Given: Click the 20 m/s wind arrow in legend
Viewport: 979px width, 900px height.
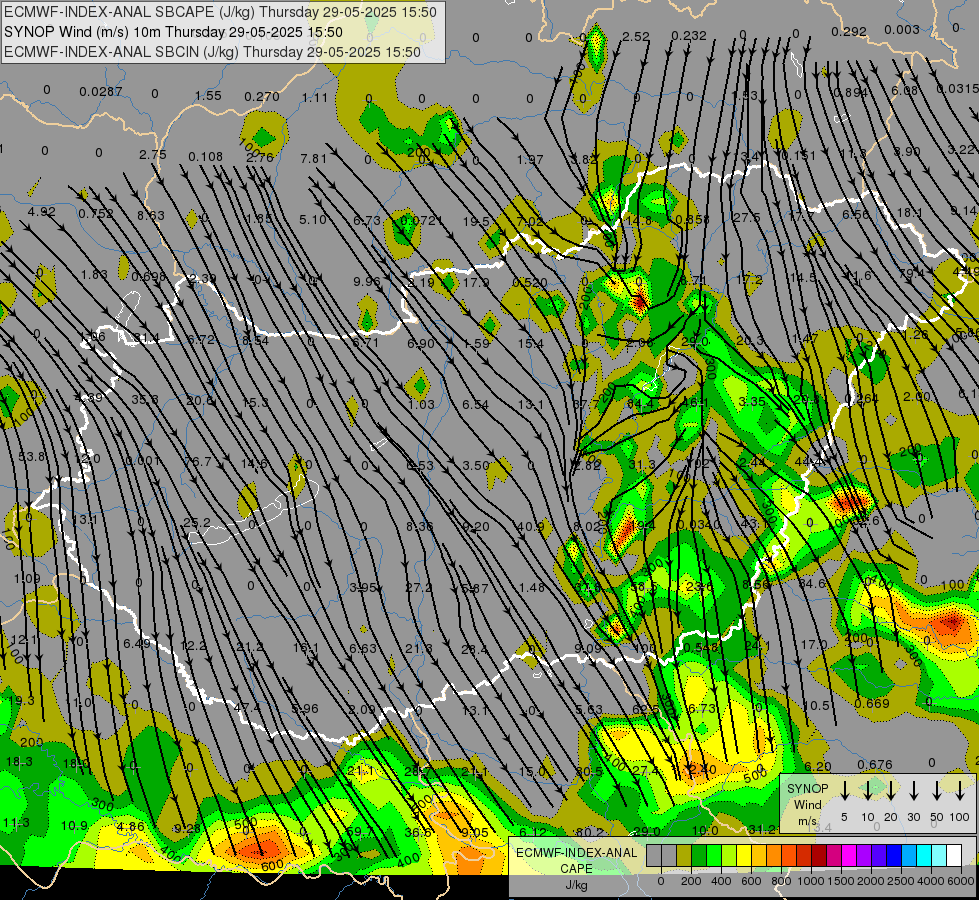Looking at the screenshot, I should point(890,790).
